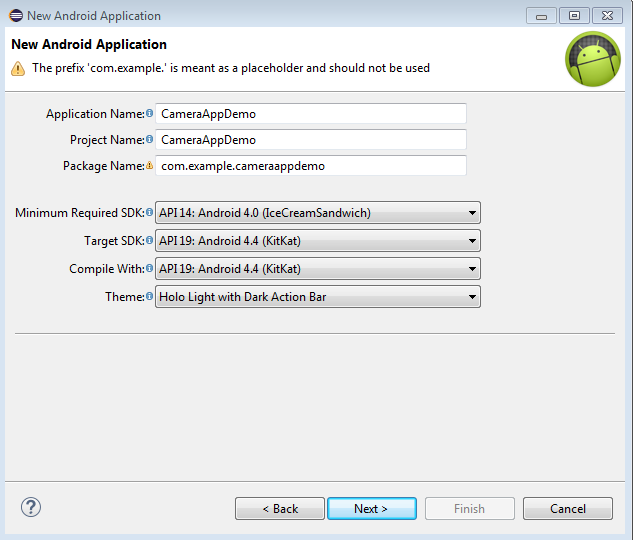Open the Minimum Required SDK dropdown
The image size is (633, 540).
click(318, 213)
